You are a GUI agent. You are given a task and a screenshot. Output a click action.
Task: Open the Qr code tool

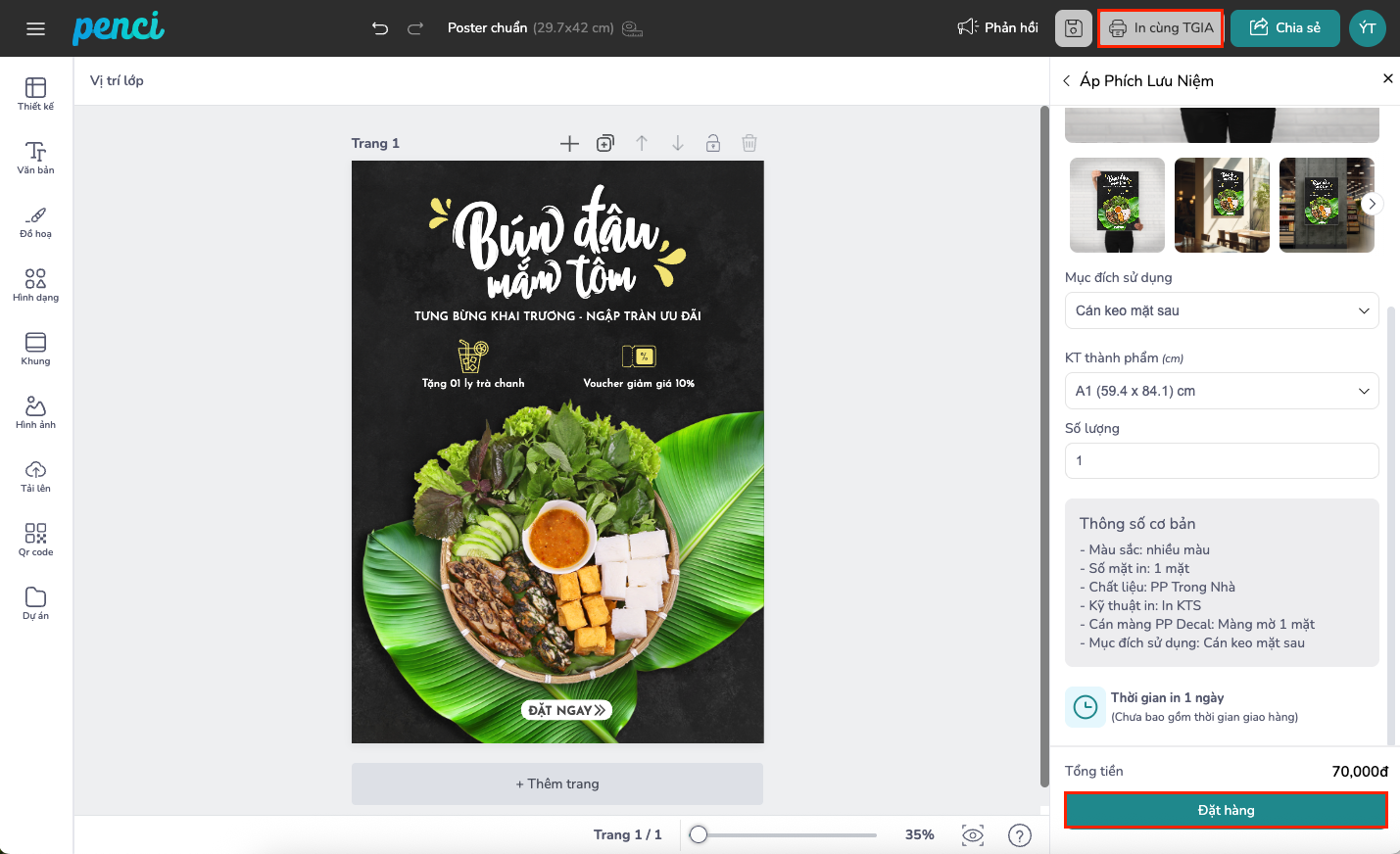coord(36,539)
